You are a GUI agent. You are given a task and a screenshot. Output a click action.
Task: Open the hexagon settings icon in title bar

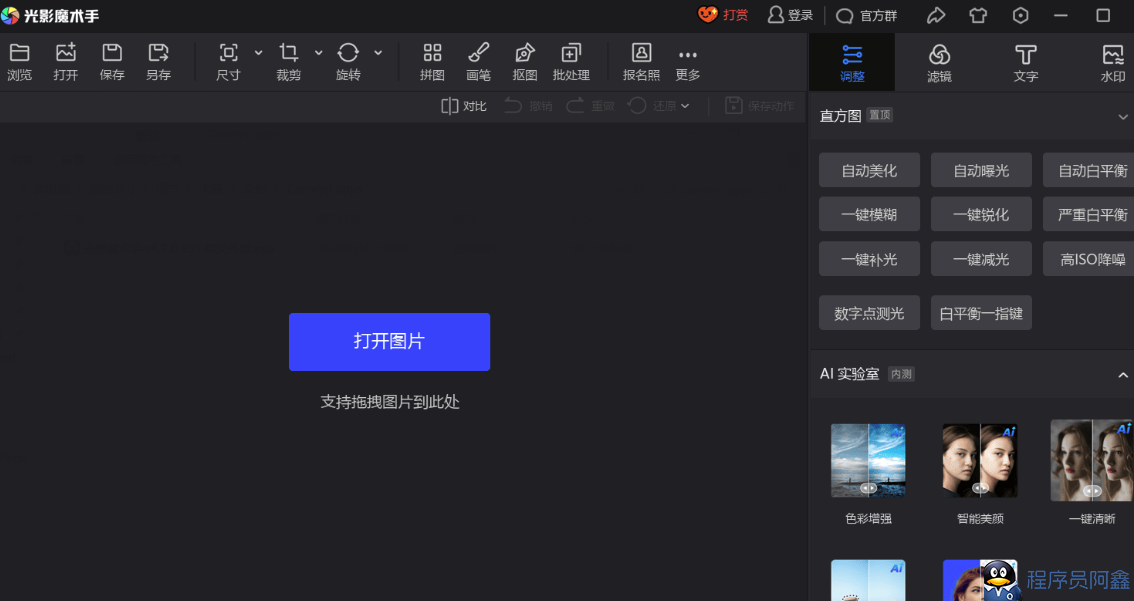(1020, 15)
